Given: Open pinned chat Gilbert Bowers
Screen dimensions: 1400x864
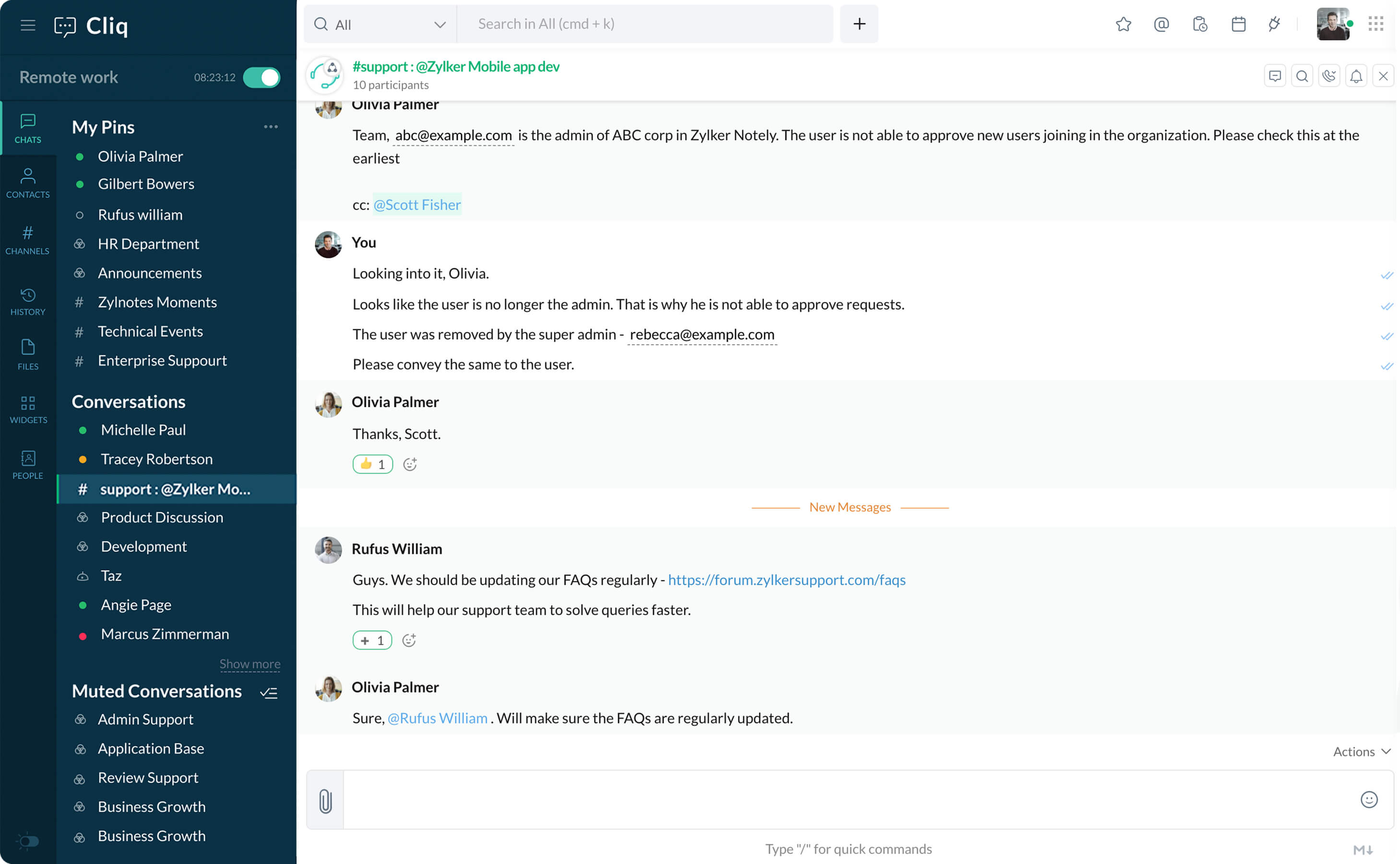Looking at the screenshot, I should pyautogui.click(x=146, y=184).
